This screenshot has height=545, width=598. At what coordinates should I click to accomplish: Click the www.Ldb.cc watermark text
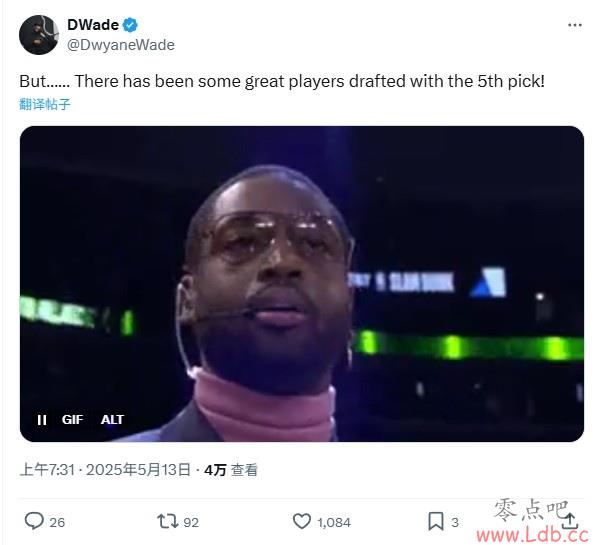point(532,535)
